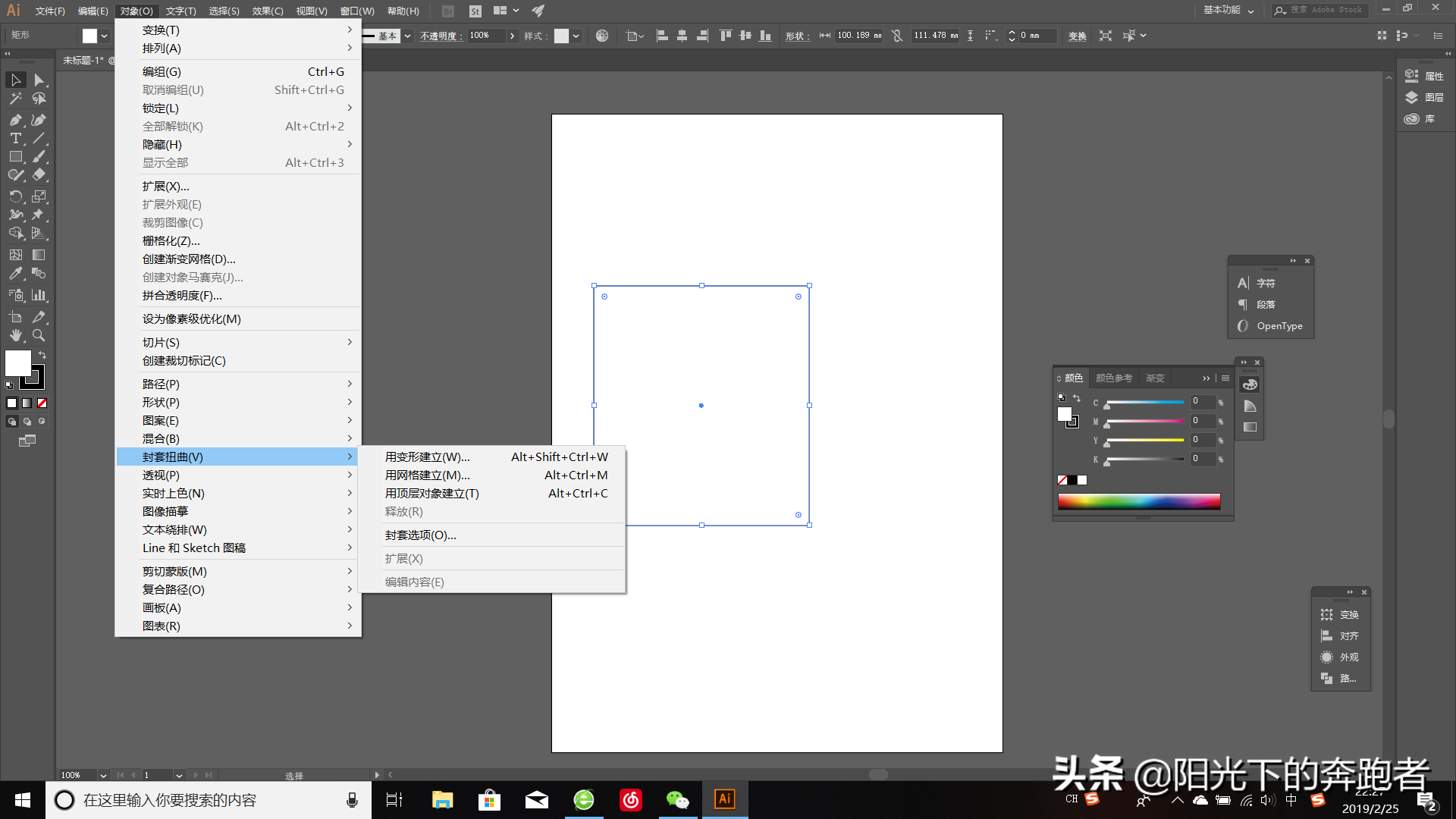
Task: Select the Hand tool
Action: (x=16, y=335)
